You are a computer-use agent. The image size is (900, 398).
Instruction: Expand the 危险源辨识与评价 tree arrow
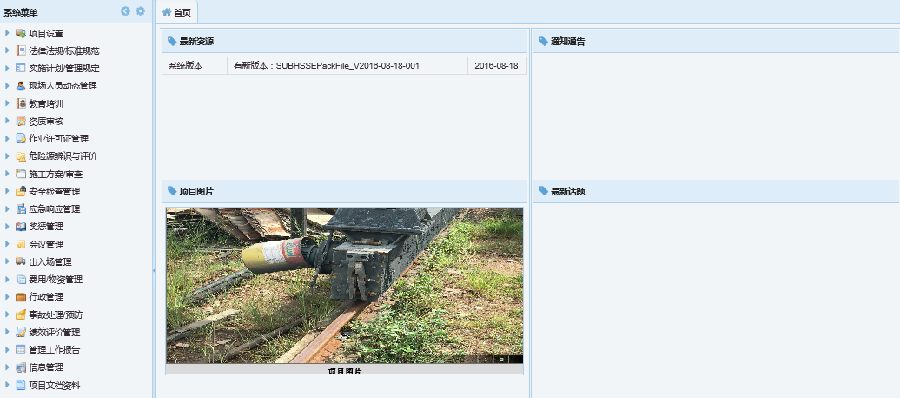tap(7, 156)
